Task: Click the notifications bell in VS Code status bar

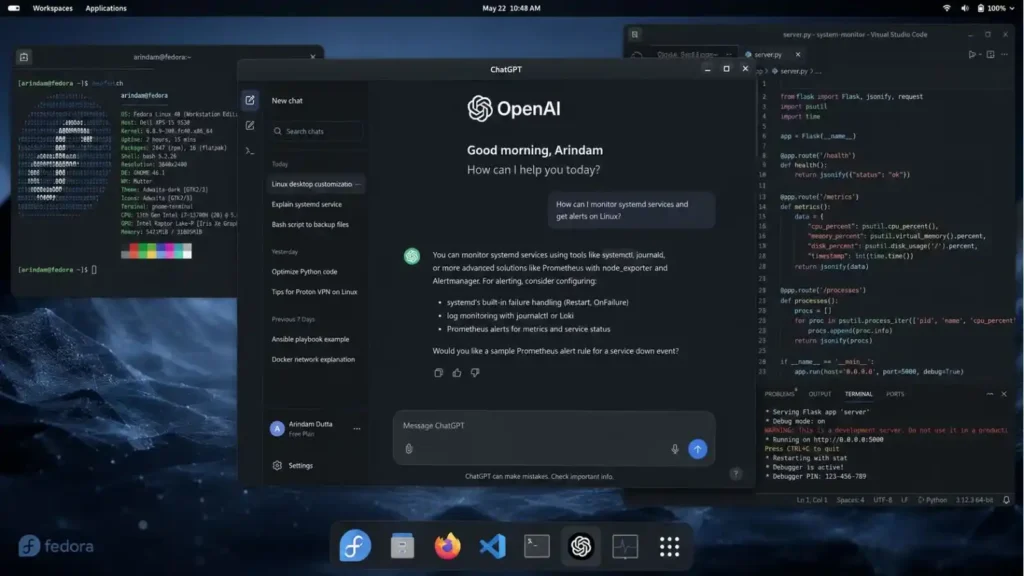Action: (1006, 500)
